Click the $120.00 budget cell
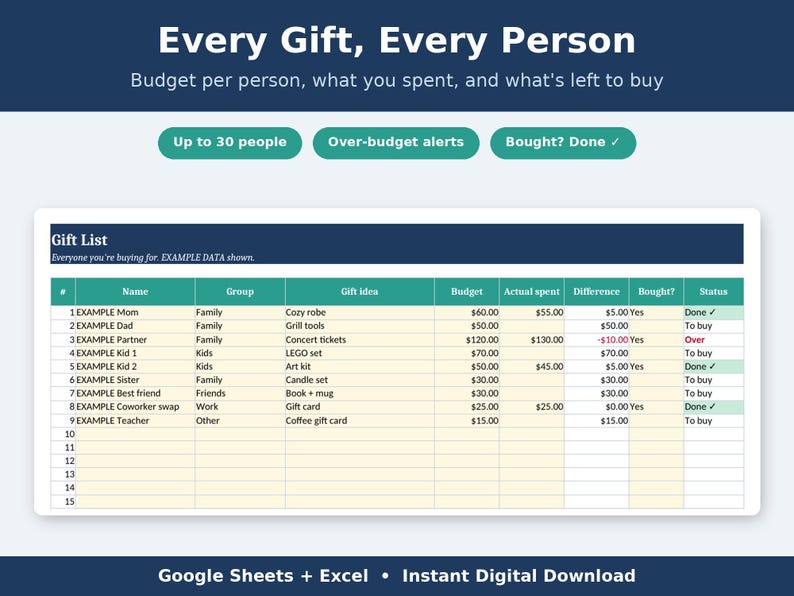 467,340
